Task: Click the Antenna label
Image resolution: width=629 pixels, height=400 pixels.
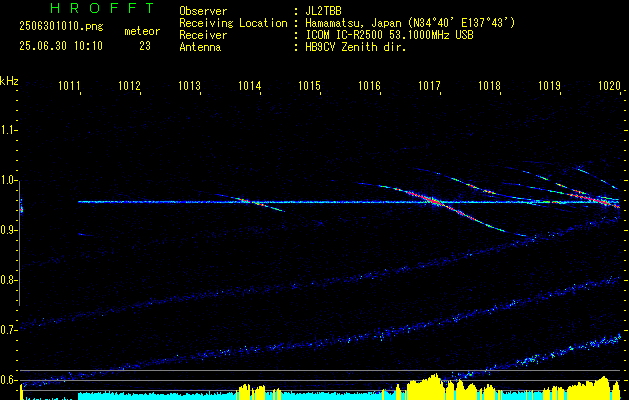Action: click(x=200, y=47)
